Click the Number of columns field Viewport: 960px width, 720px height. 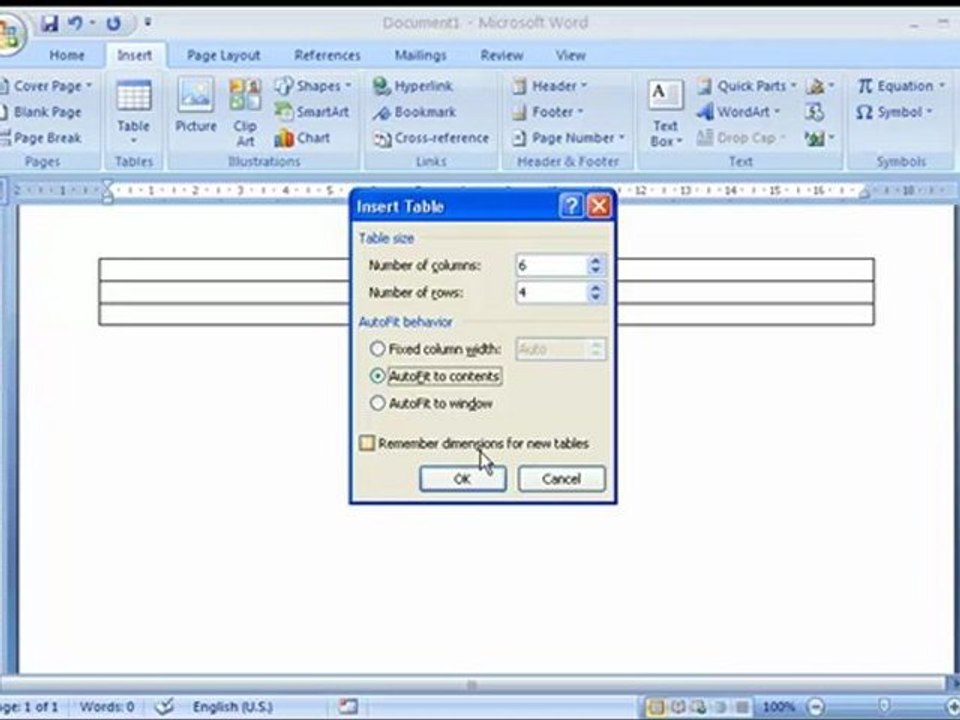pyautogui.click(x=551, y=265)
